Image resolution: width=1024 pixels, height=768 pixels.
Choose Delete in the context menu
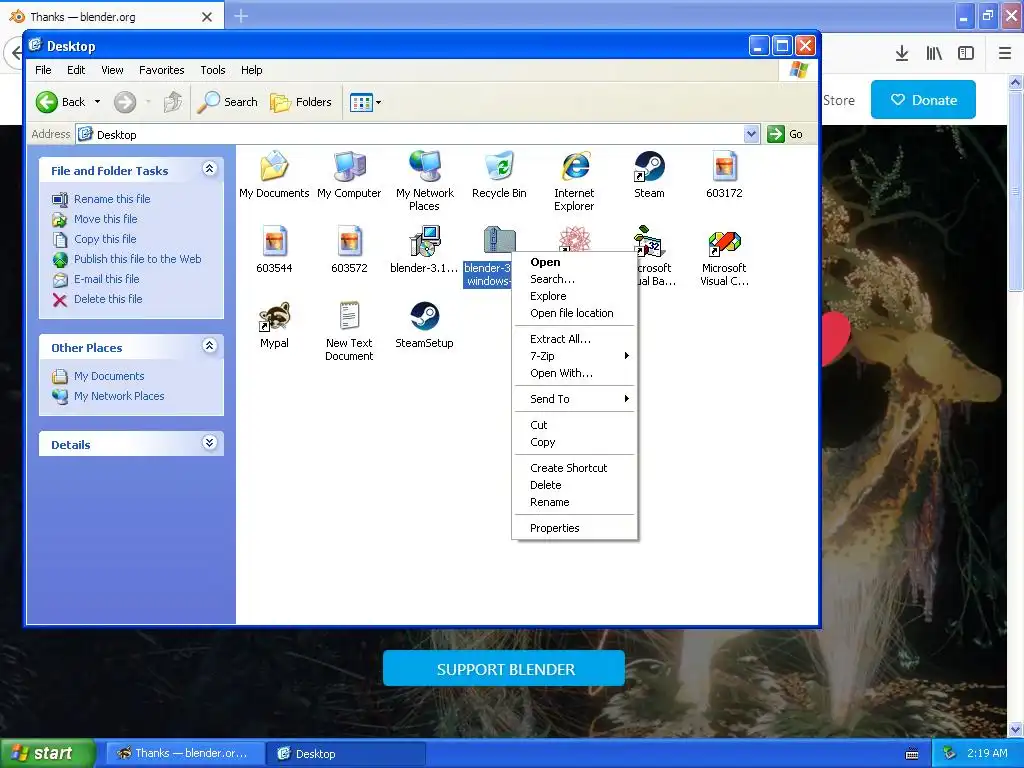pos(574,485)
